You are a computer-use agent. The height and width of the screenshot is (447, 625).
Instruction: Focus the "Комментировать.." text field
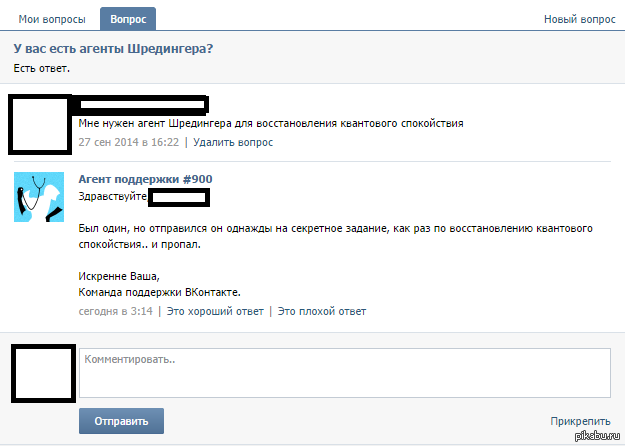344,373
